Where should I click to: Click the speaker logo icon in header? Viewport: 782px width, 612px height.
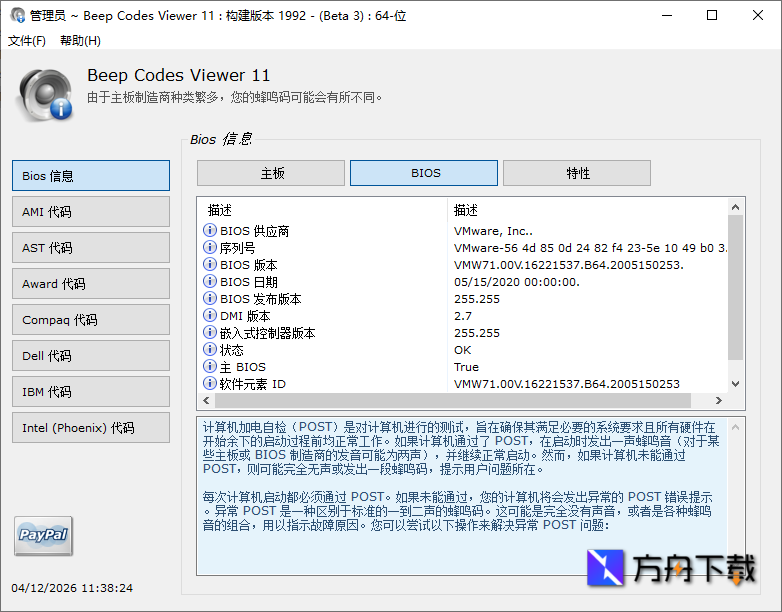45,95
